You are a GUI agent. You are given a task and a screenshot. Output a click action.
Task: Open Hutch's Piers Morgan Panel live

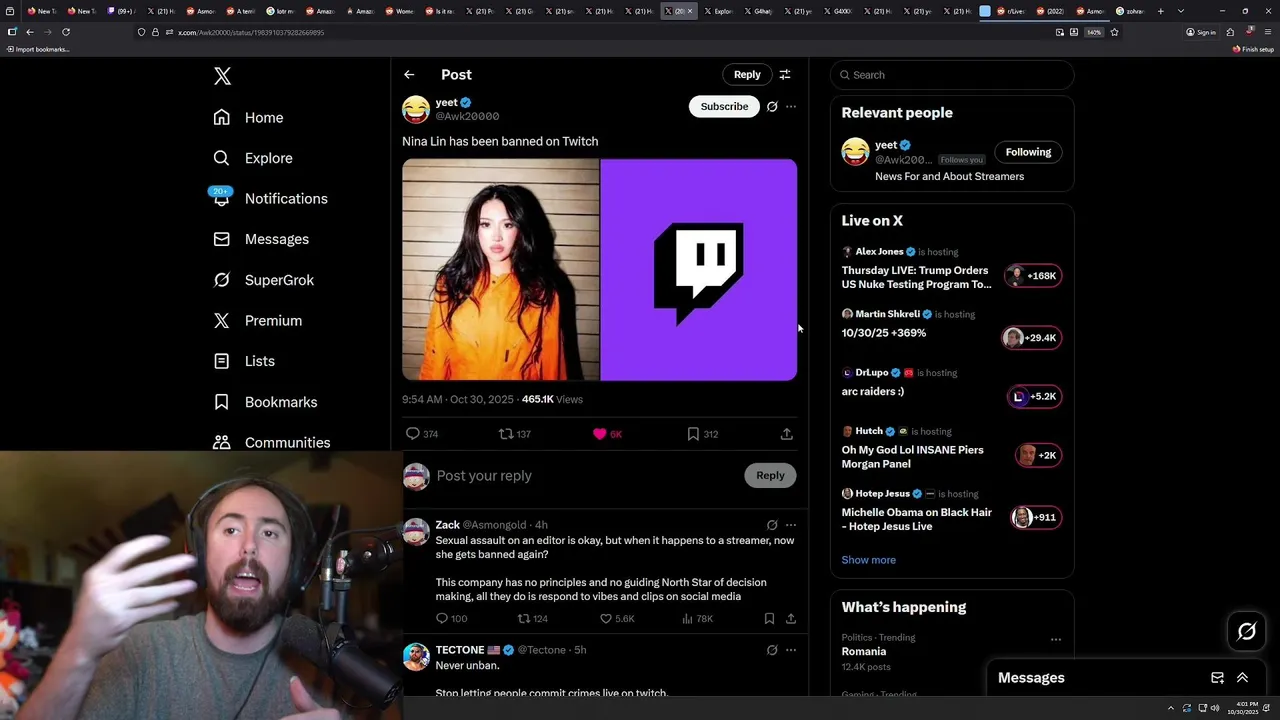point(951,448)
